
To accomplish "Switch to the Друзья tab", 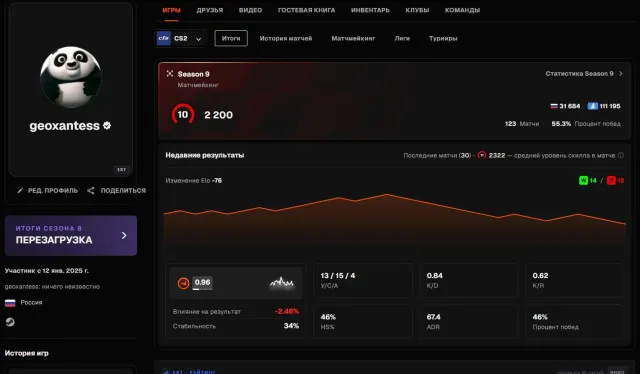I will [210, 10].
